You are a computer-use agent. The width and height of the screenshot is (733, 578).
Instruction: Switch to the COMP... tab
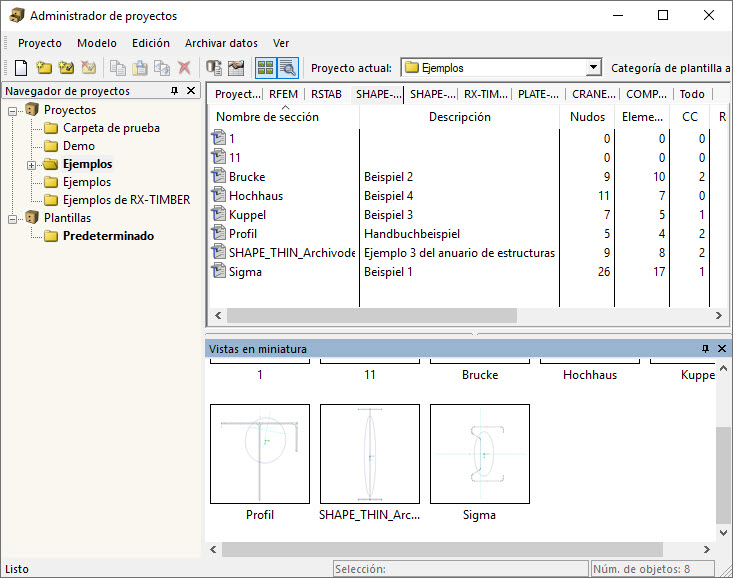[x=647, y=94]
